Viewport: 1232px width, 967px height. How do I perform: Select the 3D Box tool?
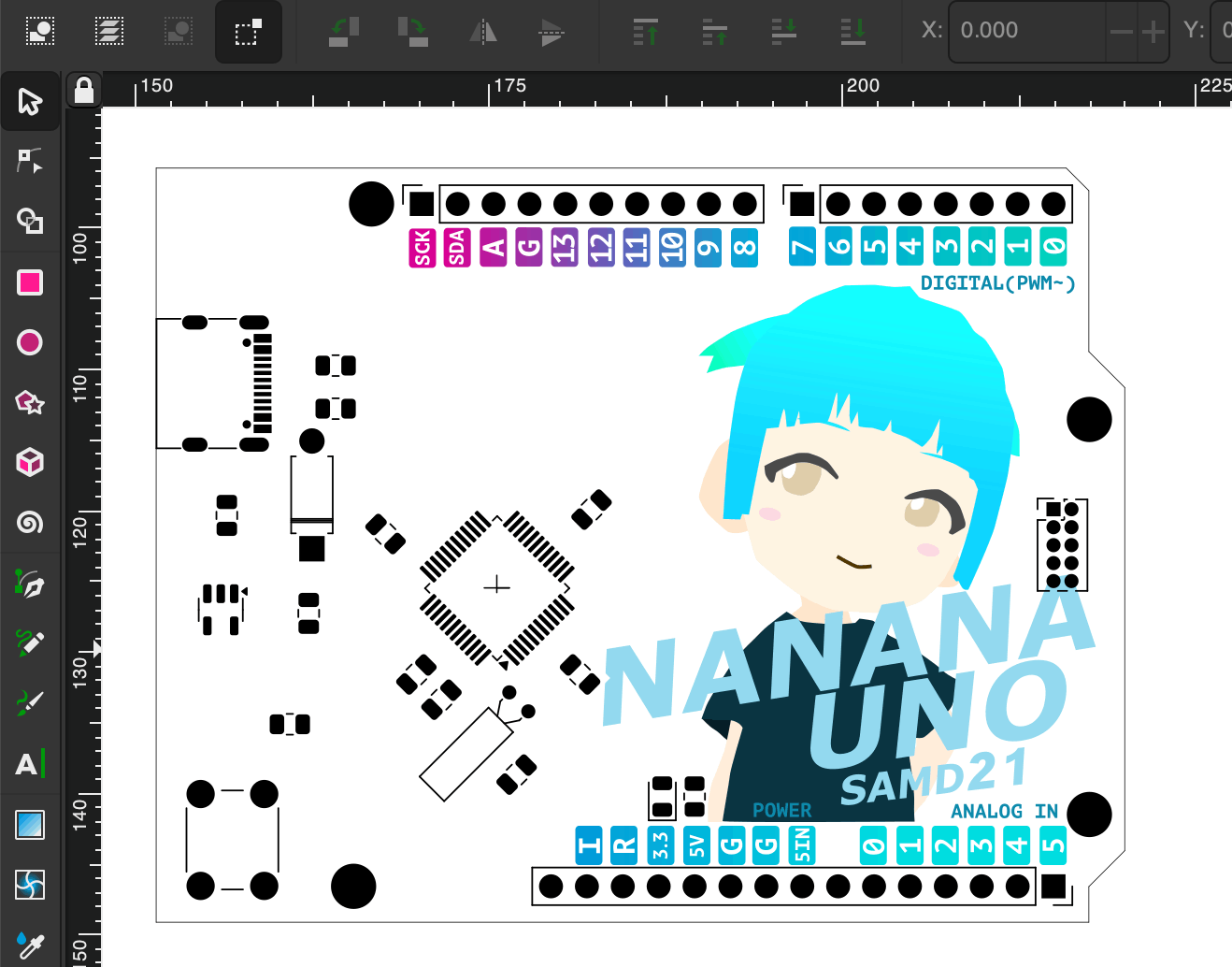click(30, 462)
